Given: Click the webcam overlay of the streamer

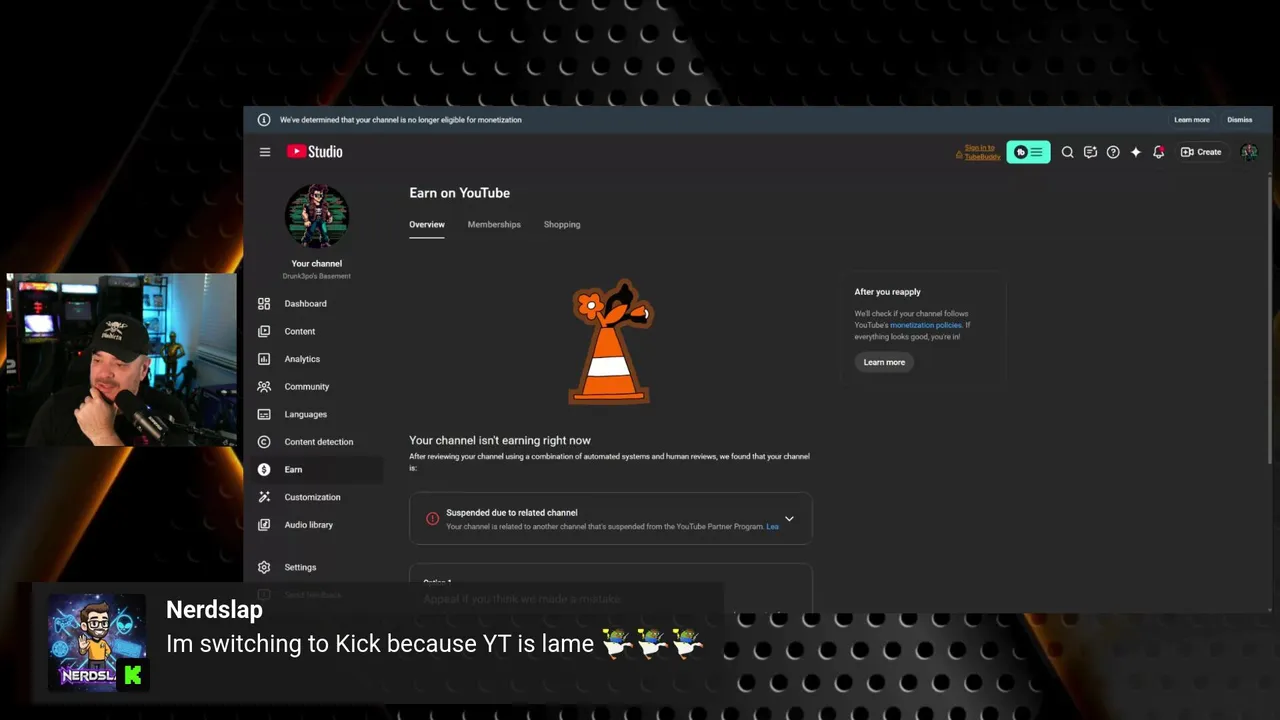Looking at the screenshot, I should 121,360.
